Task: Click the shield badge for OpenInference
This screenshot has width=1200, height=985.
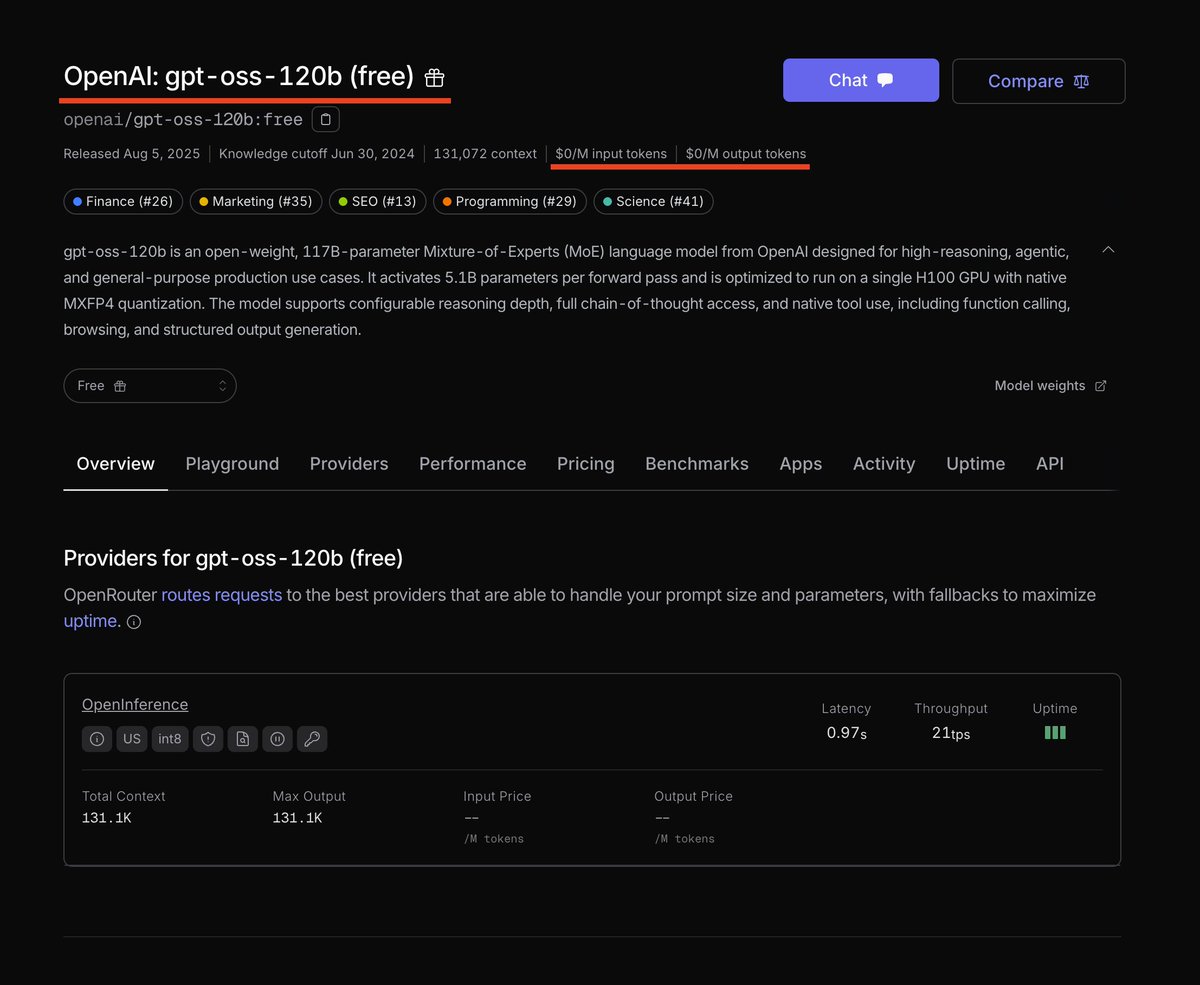Action: (208, 739)
